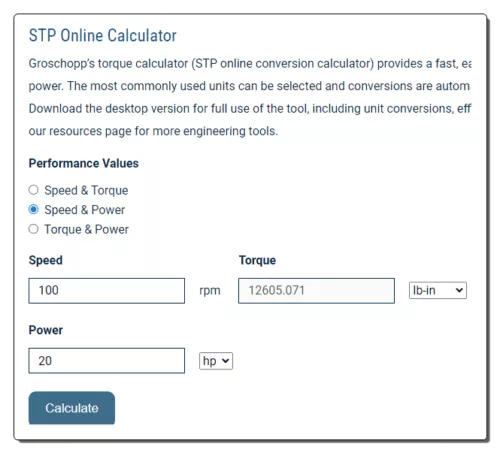Screen dimensions: 500x453
Task: Click the rpm unit text
Action: pyautogui.click(x=210, y=291)
